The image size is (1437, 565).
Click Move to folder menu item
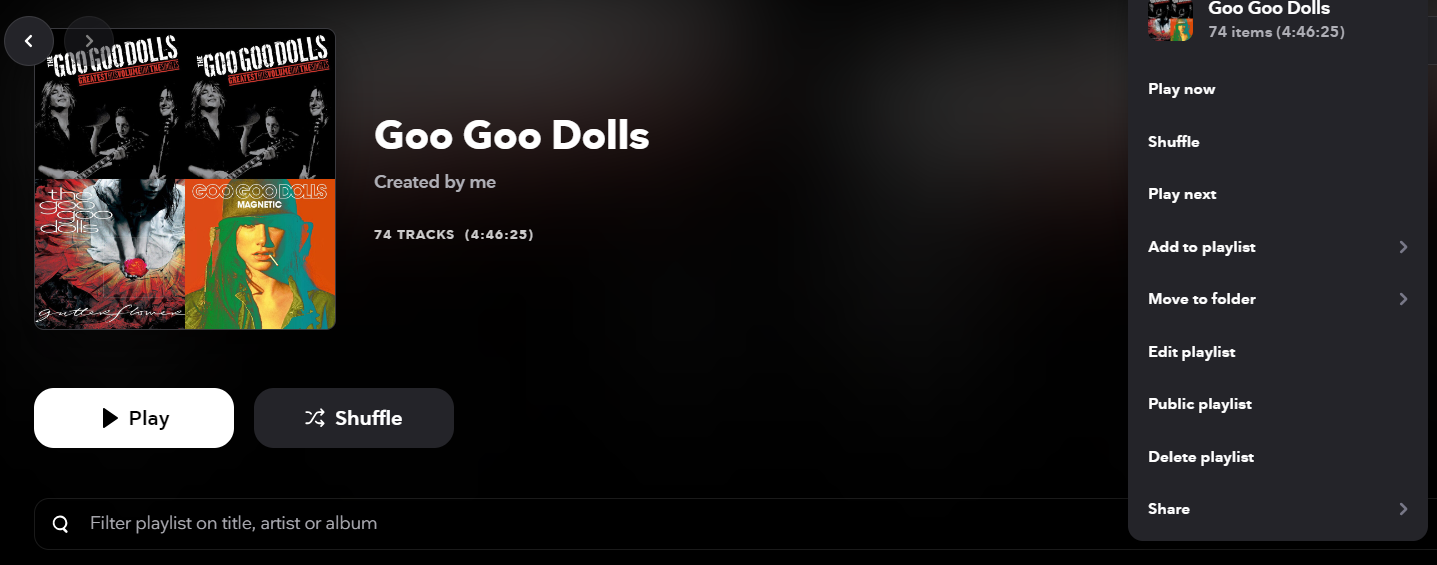tap(1202, 299)
